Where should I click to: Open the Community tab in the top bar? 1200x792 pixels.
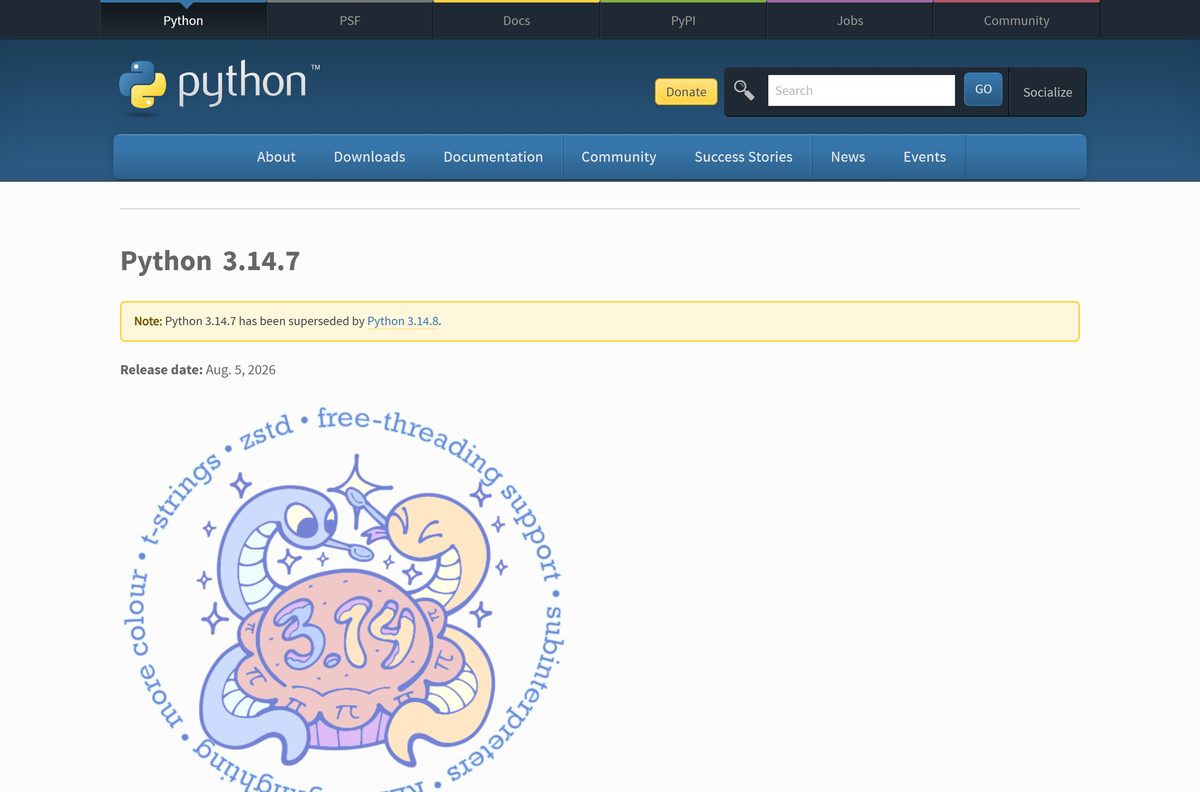[1016, 20]
